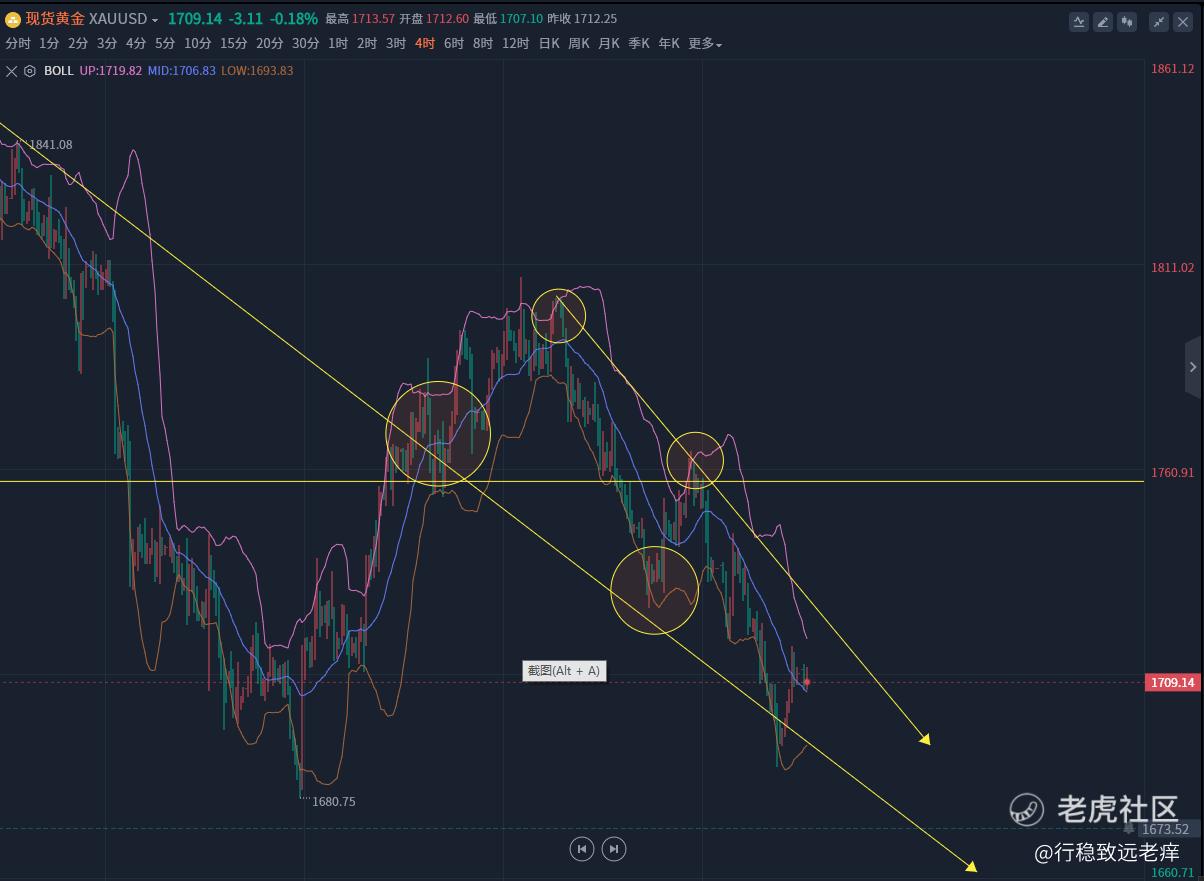The width and height of the screenshot is (1204, 881).
Task: Switch to 15分 timeframe
Action: click(234, 44)
